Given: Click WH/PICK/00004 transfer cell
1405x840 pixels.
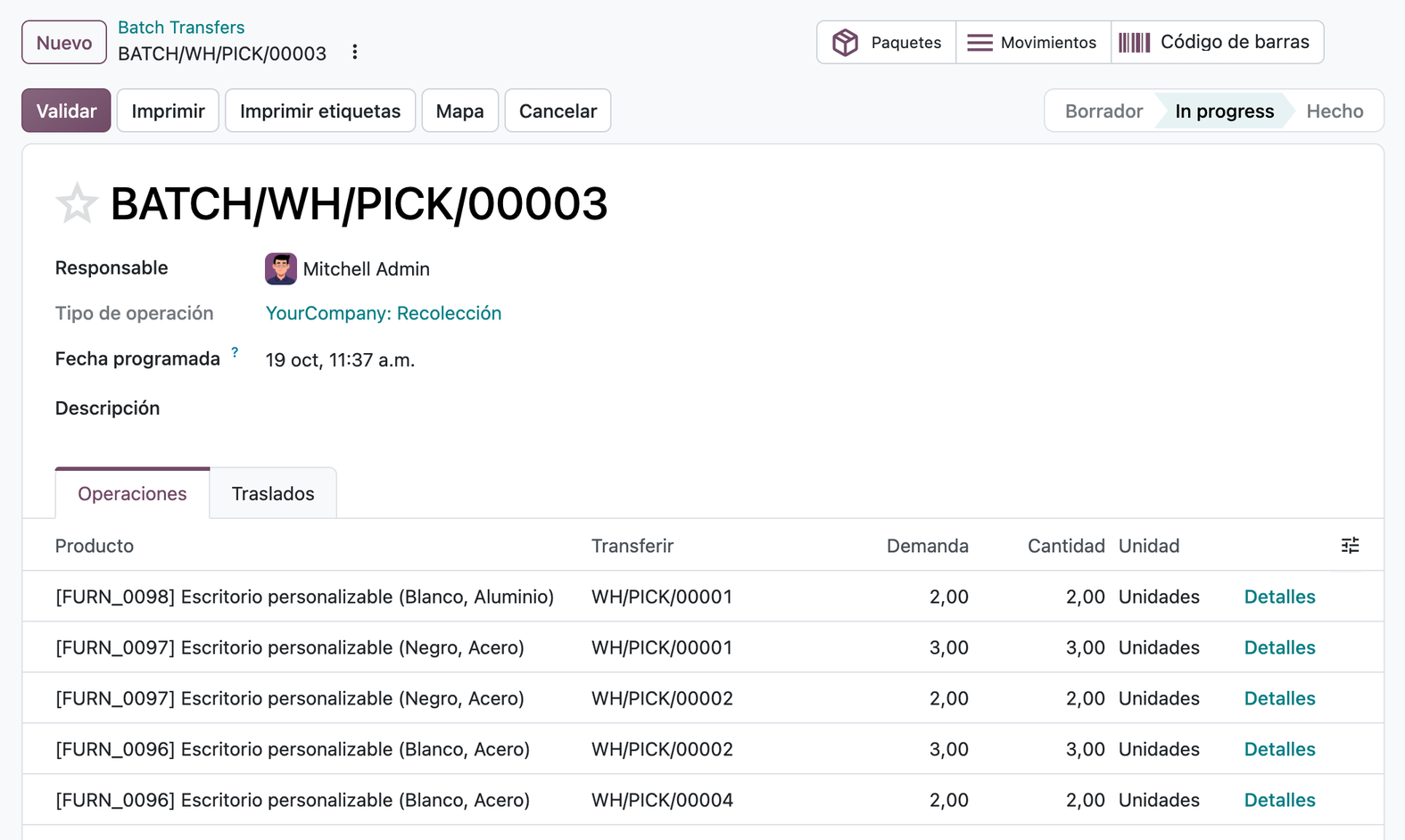Looking at the screenshot, I should click(x=662, y=800).
